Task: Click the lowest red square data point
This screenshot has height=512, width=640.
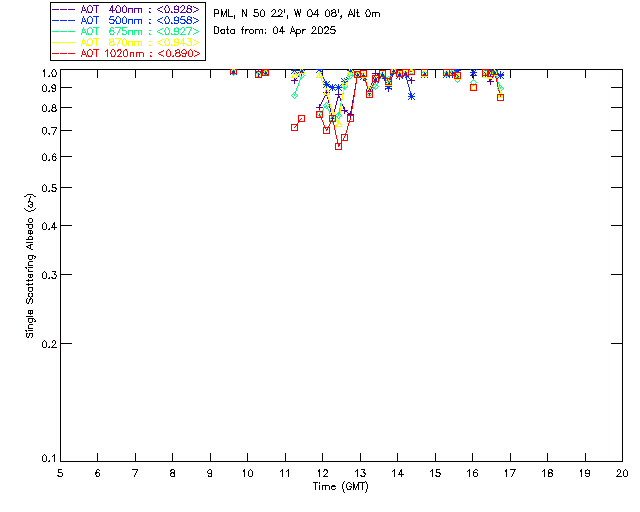Action: pyautogui.click(x=338, y=146)
